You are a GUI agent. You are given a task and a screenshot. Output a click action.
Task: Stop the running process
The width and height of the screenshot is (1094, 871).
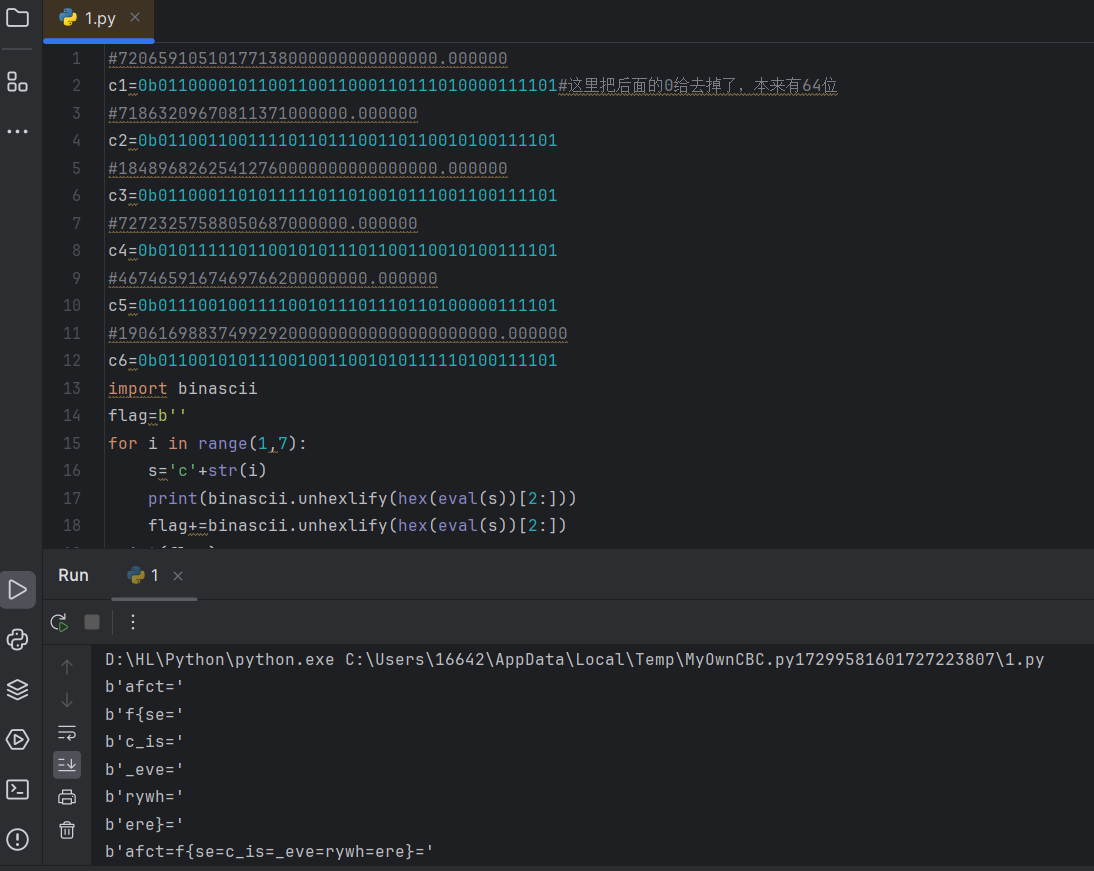click(91, 622)
